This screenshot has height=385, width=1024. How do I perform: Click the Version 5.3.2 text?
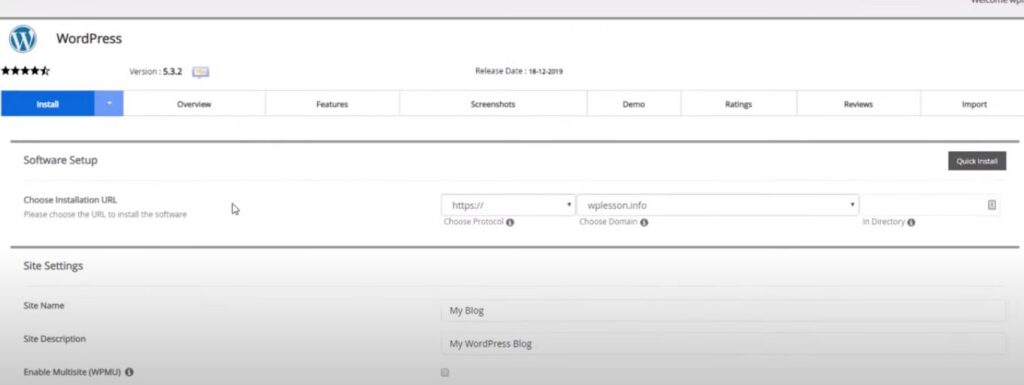pyautogui.click(x=155, y=72)
